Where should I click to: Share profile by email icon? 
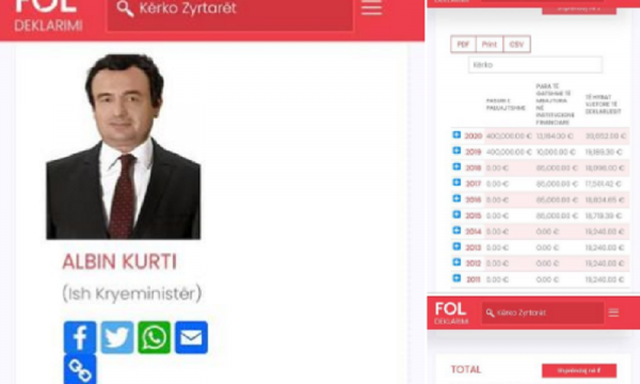click(x=191, y=337)
